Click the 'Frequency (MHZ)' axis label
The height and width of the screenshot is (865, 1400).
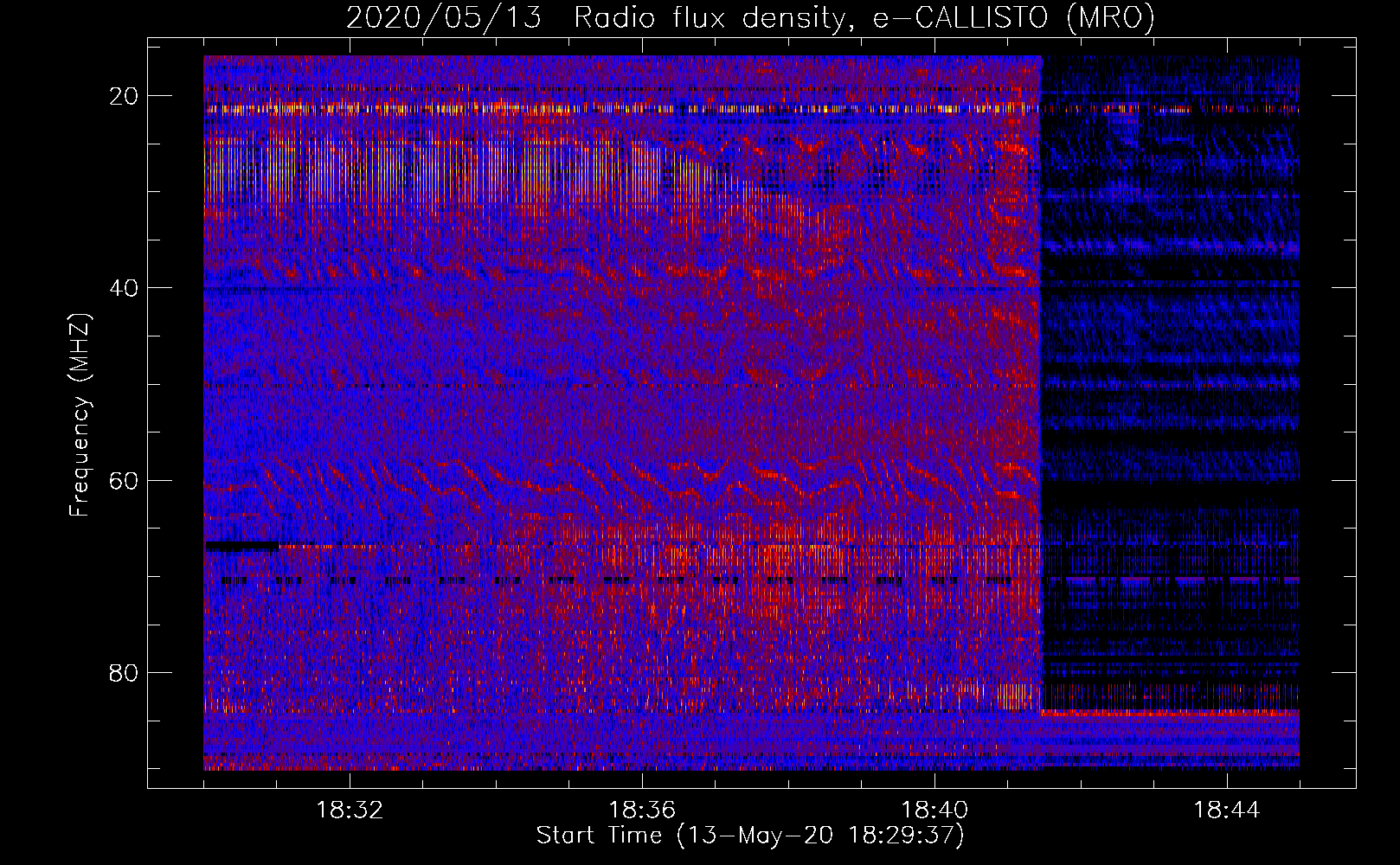point(80,415)
